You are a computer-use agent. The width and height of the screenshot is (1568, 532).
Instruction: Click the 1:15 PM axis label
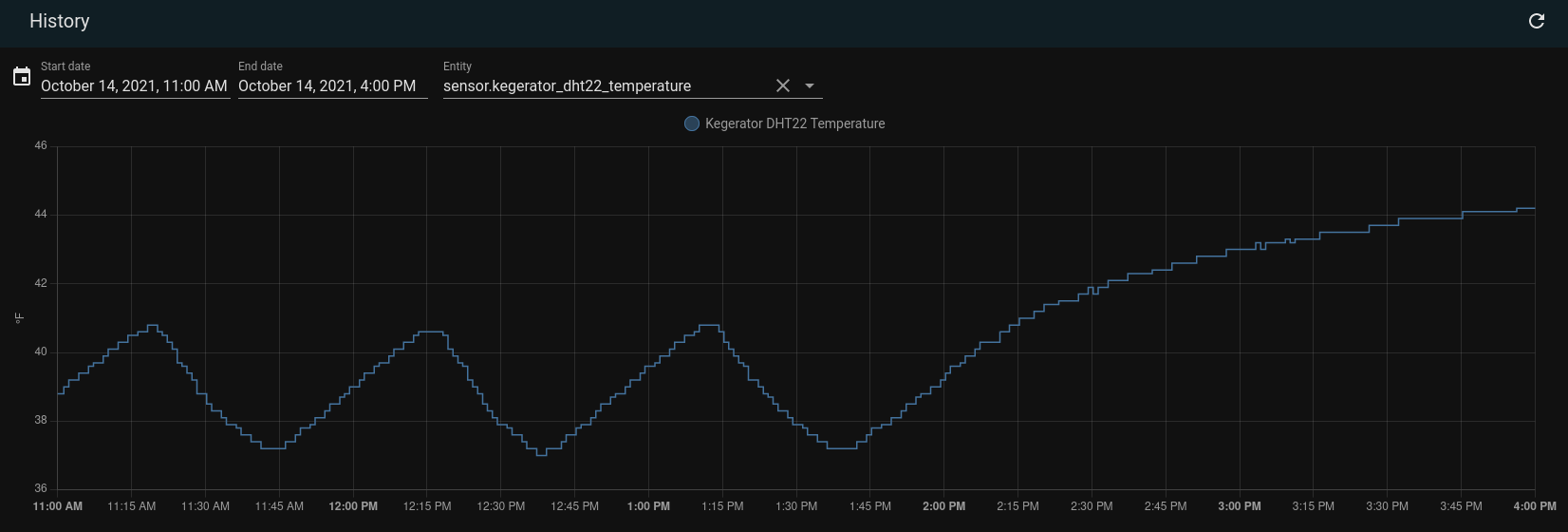click(722, 506)
